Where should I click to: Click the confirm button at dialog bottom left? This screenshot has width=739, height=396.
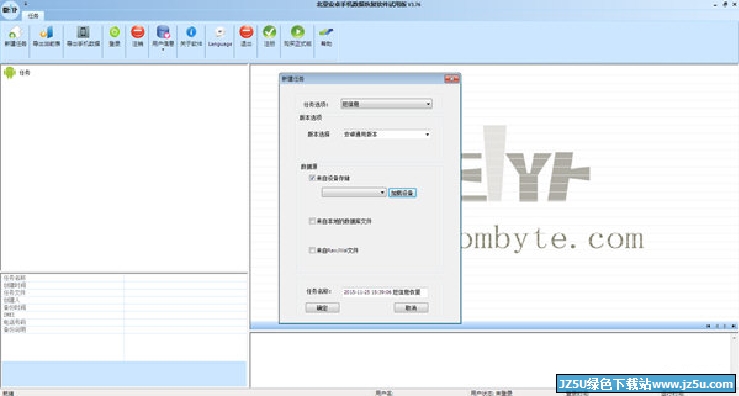point(322,308)
